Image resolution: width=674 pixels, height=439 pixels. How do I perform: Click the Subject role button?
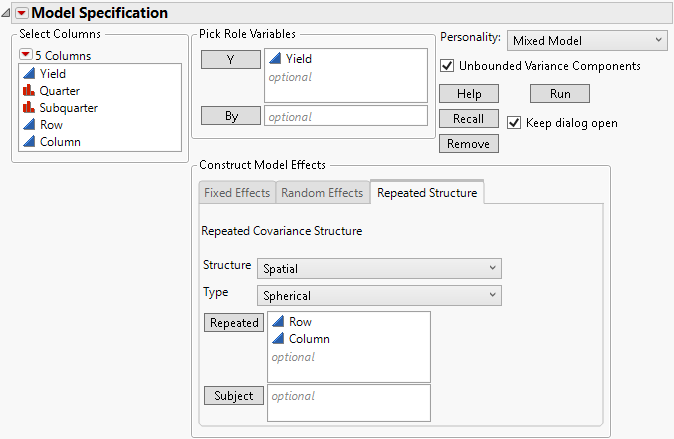[x=234, y=396]
